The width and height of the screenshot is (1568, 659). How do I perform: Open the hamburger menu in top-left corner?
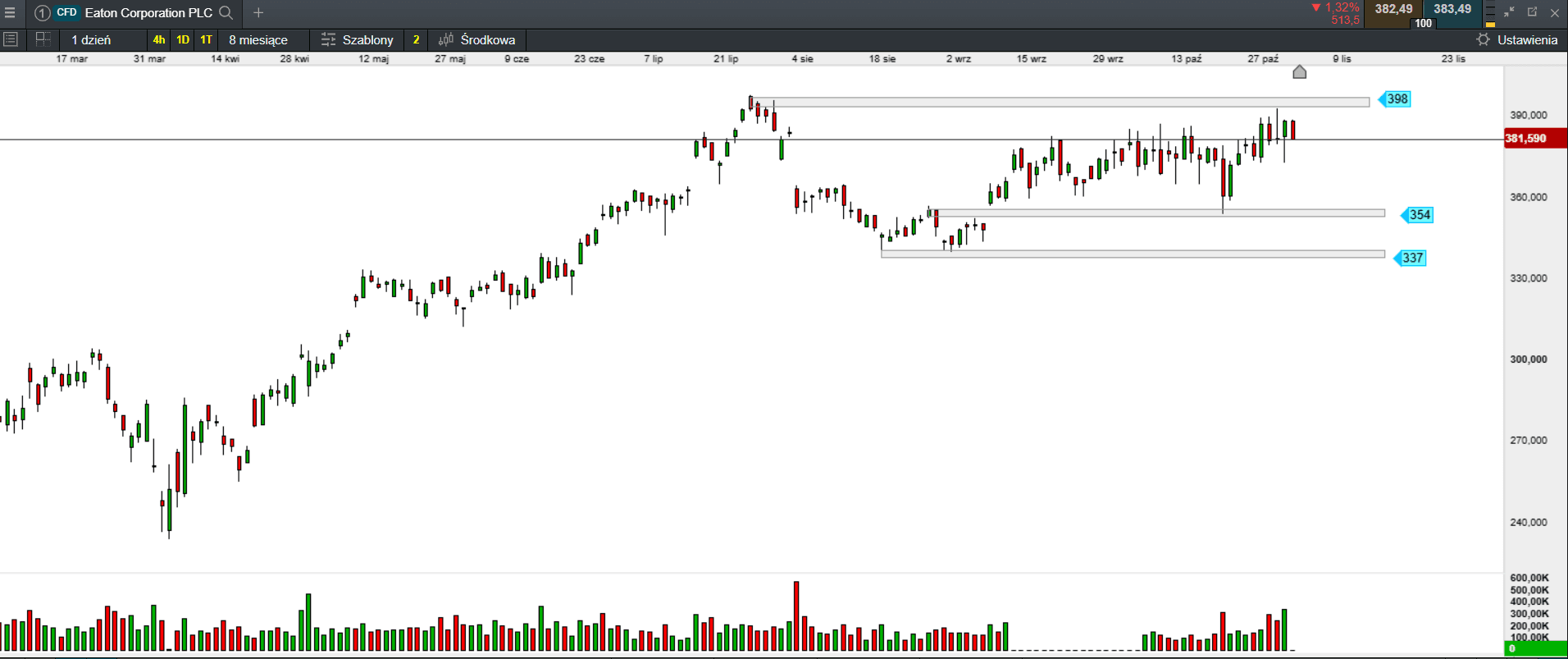click(11, 13)
